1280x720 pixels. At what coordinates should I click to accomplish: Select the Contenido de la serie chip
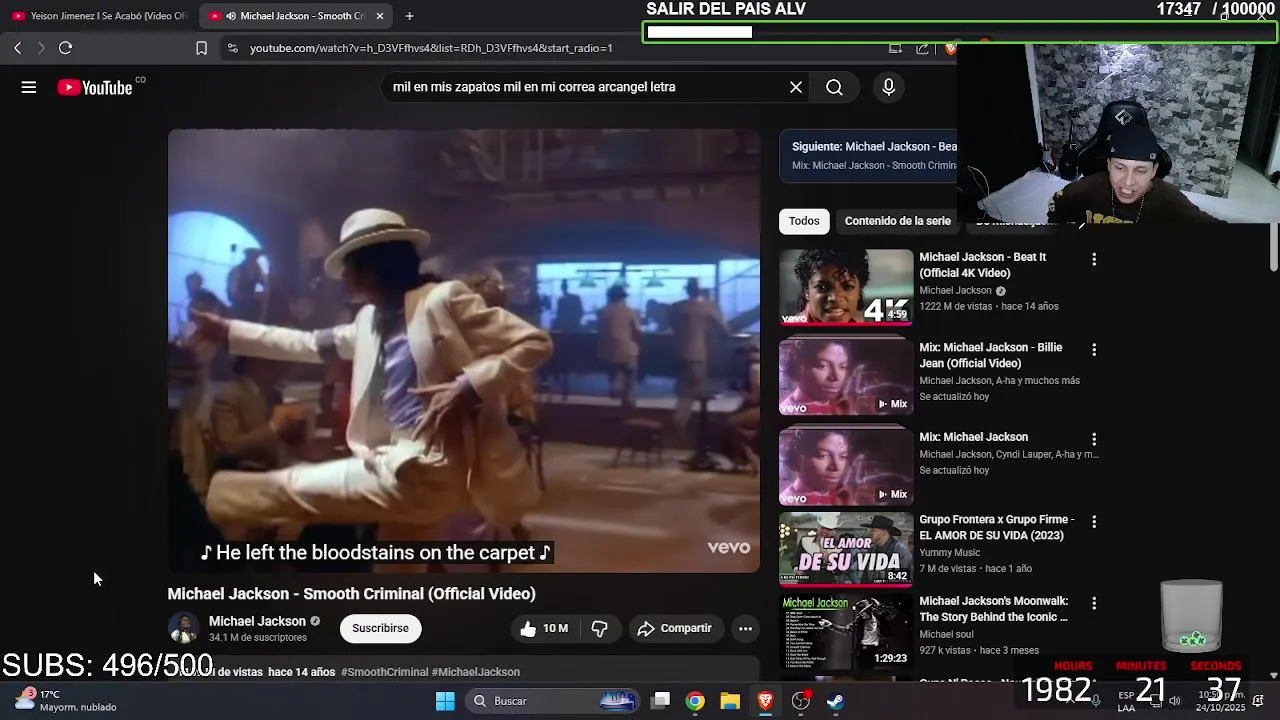[898, 221]
